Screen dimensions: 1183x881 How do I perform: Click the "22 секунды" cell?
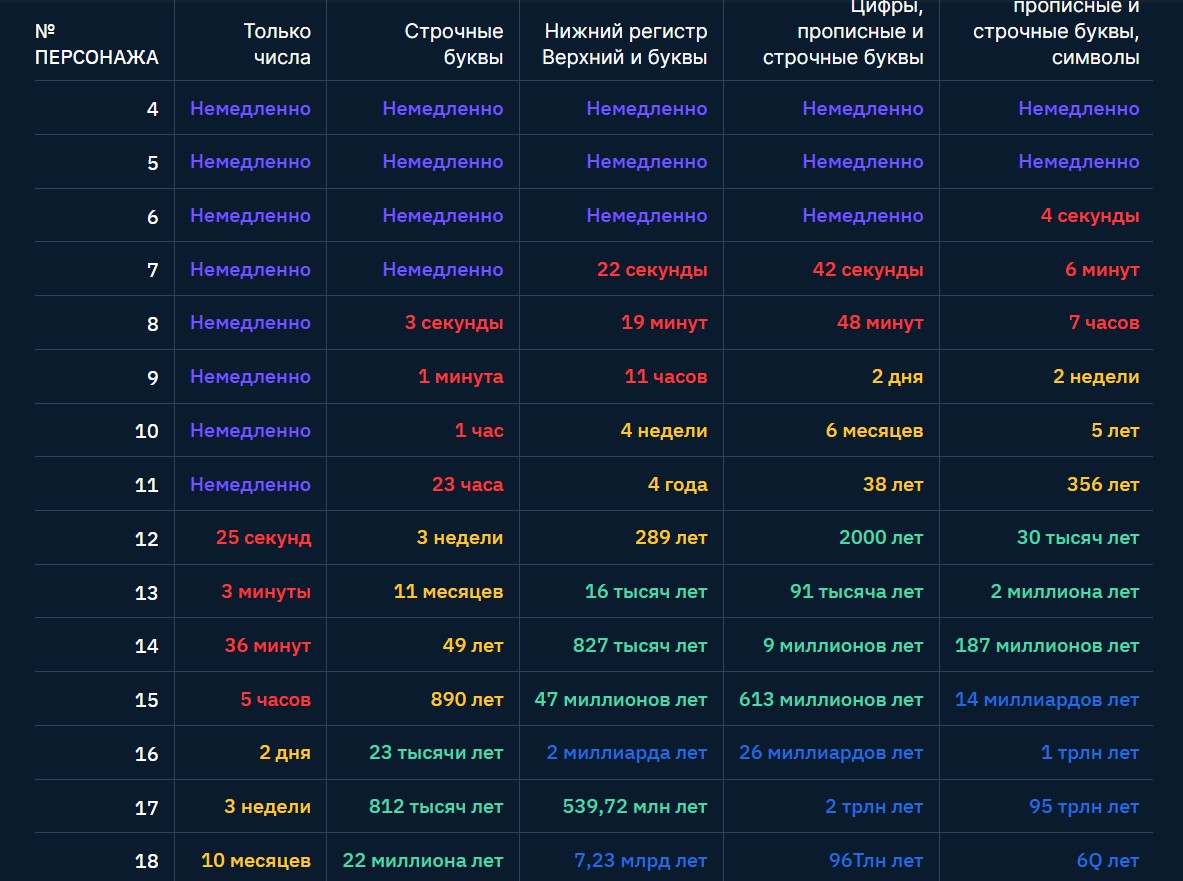(652, 270)
